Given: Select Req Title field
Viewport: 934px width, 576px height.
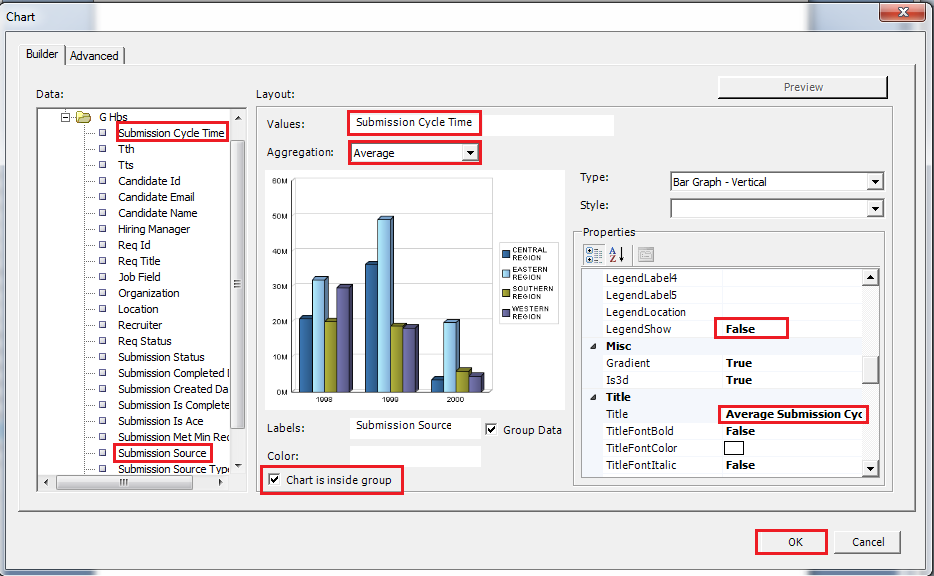Looking at the screenshot, I should [139, 261].
